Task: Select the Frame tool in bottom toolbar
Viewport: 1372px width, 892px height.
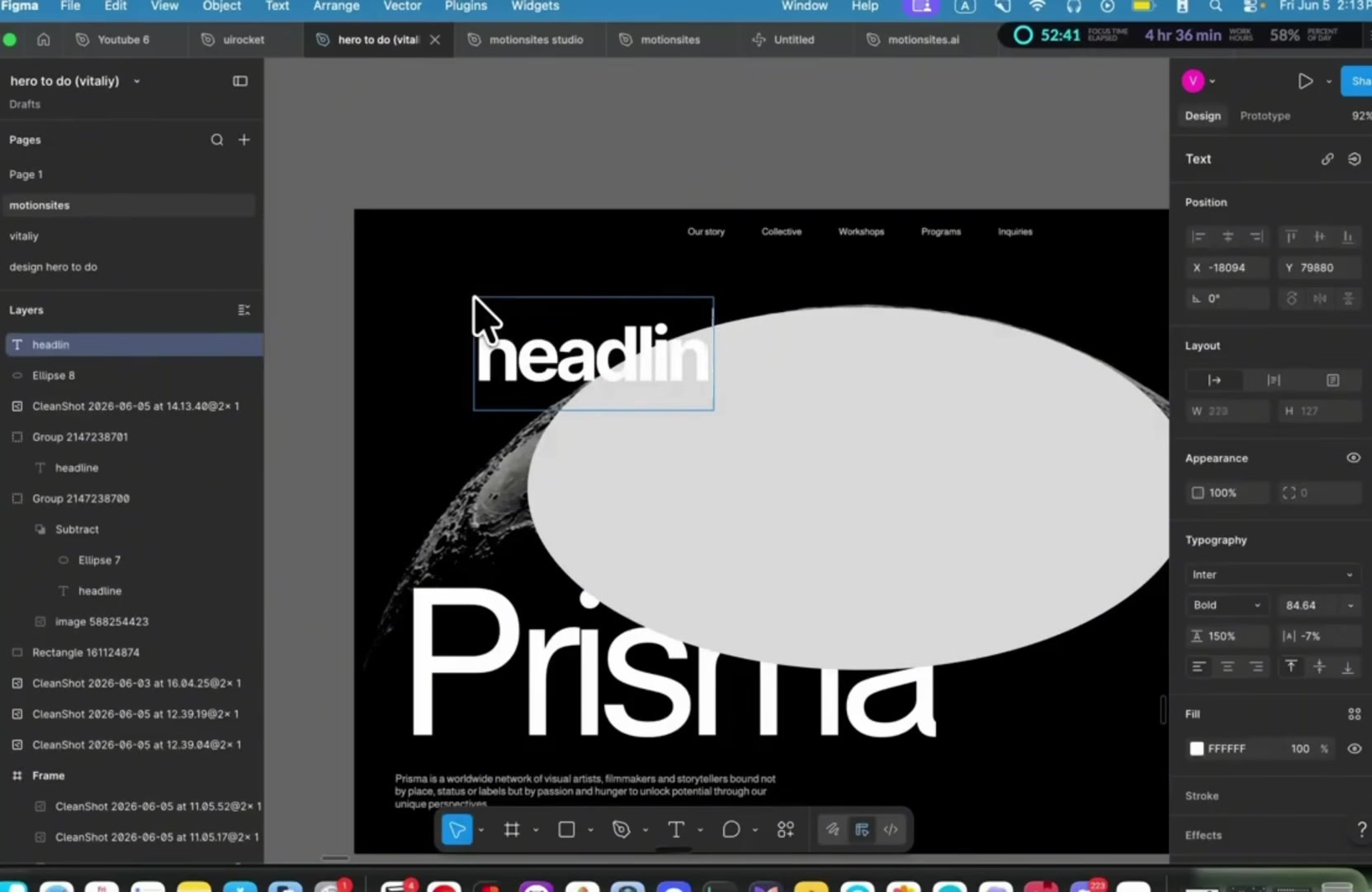Action: [x=512, y=829]
